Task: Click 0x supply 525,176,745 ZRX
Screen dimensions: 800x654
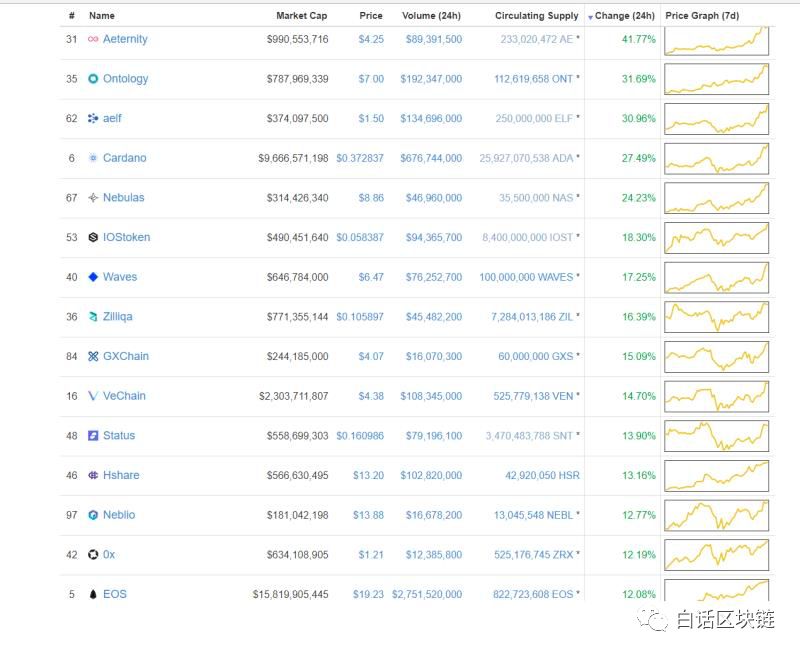Action: pyautogui.click(x=533, y=555)
